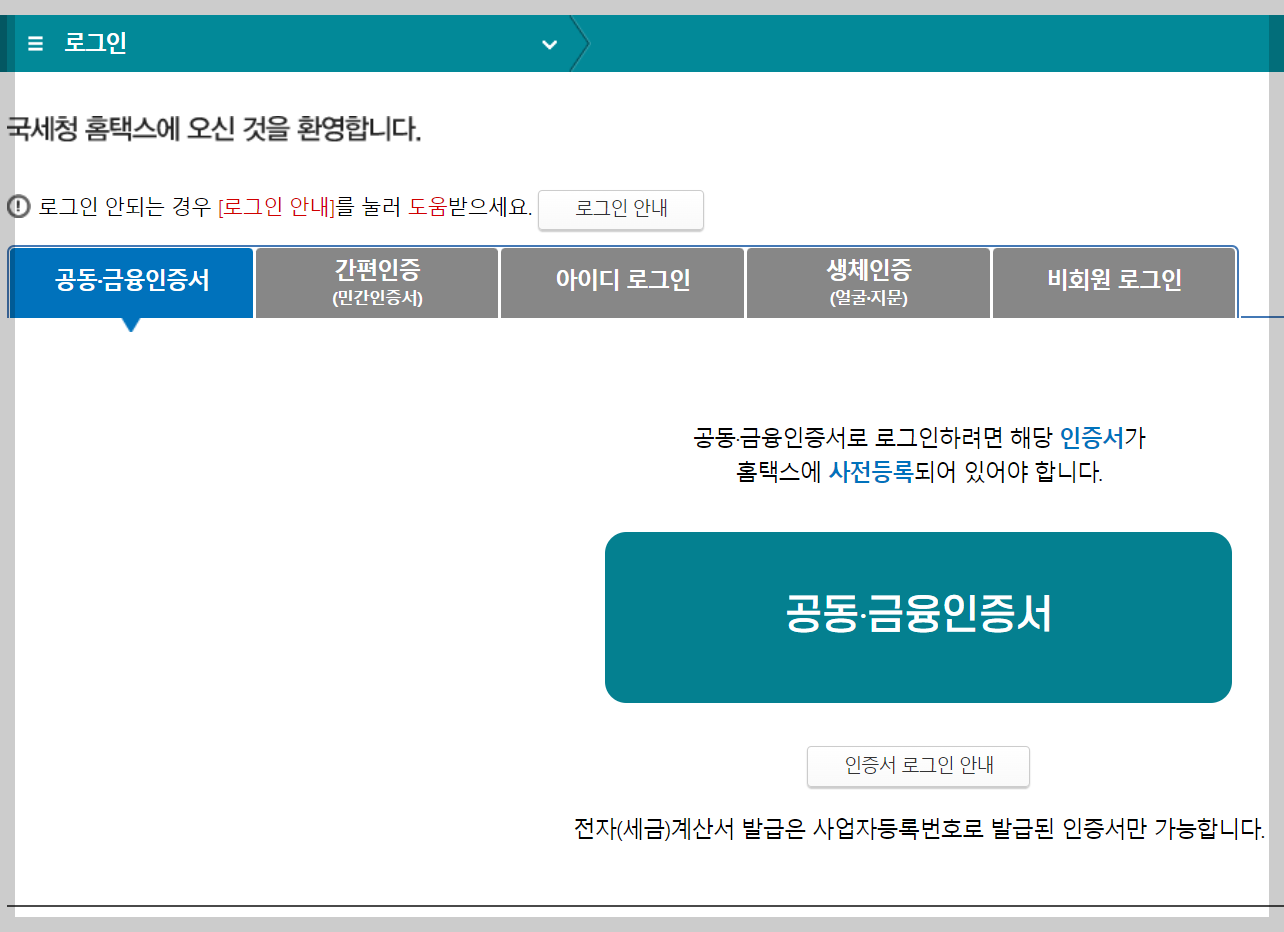
Task: Select the 공동·금융인증서 tab
Action: [x=132, y=282]
